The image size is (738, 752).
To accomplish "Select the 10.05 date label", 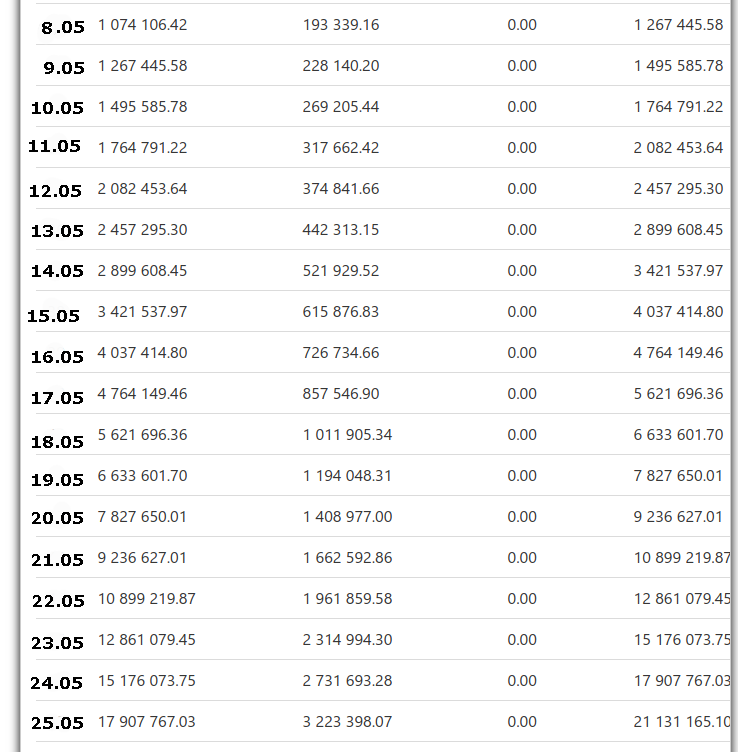I will [57, 108].
